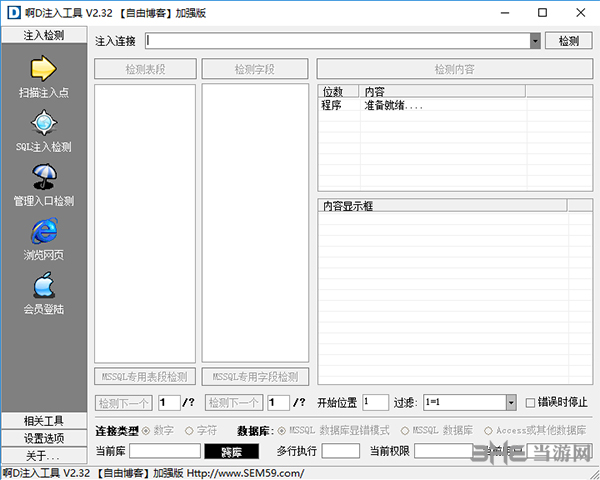Viewport: 600px width, 480px height.
Task: Open the 管理入口检测 umbrella icon
Action: pyautogui.click(x=44, y=177)
